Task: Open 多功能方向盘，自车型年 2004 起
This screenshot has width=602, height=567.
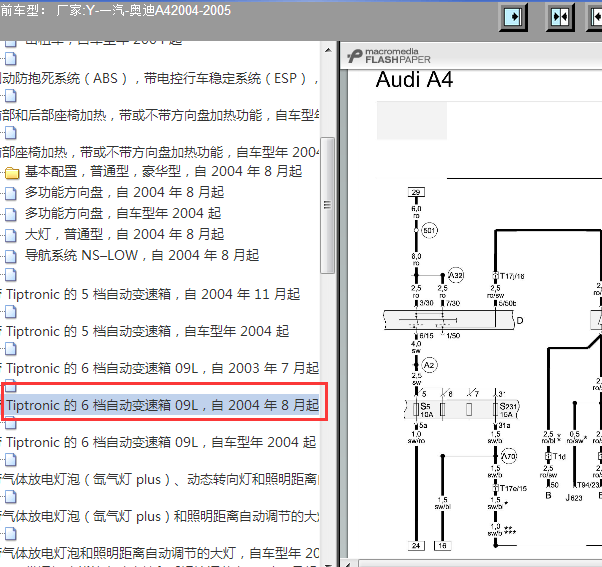Action: tap(123, 213)
